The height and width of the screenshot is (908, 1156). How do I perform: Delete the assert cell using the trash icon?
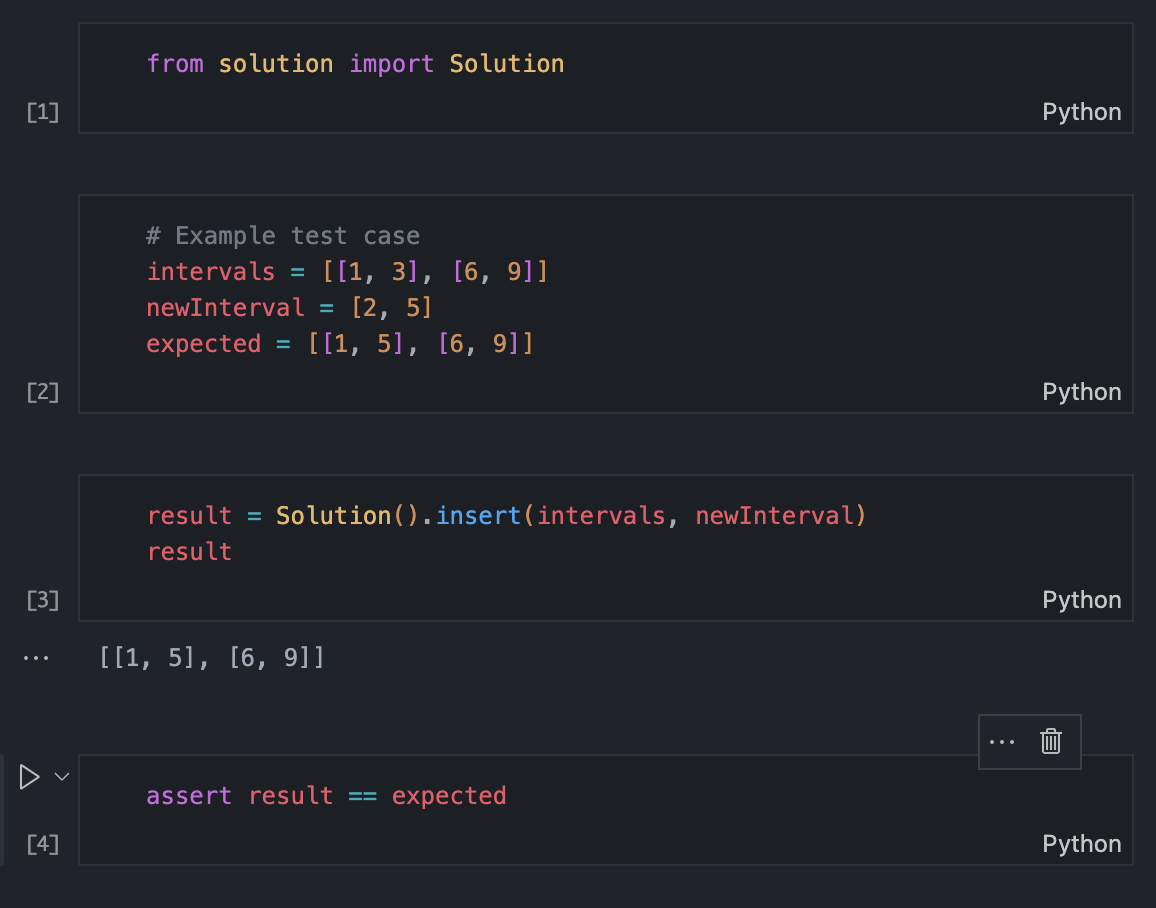coord(1049,741)
